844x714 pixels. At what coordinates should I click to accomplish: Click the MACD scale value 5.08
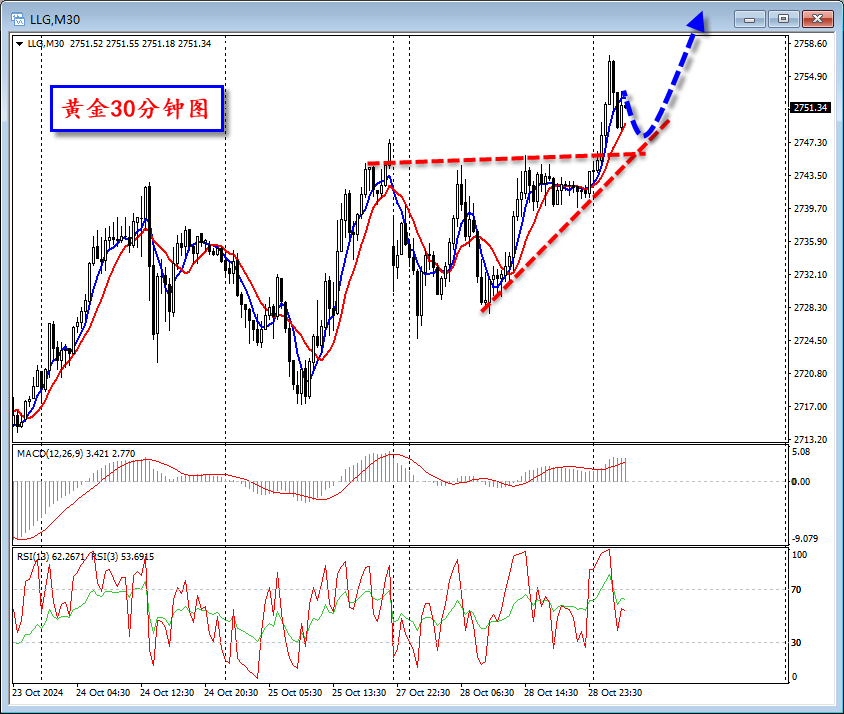(x=801, y=452)
